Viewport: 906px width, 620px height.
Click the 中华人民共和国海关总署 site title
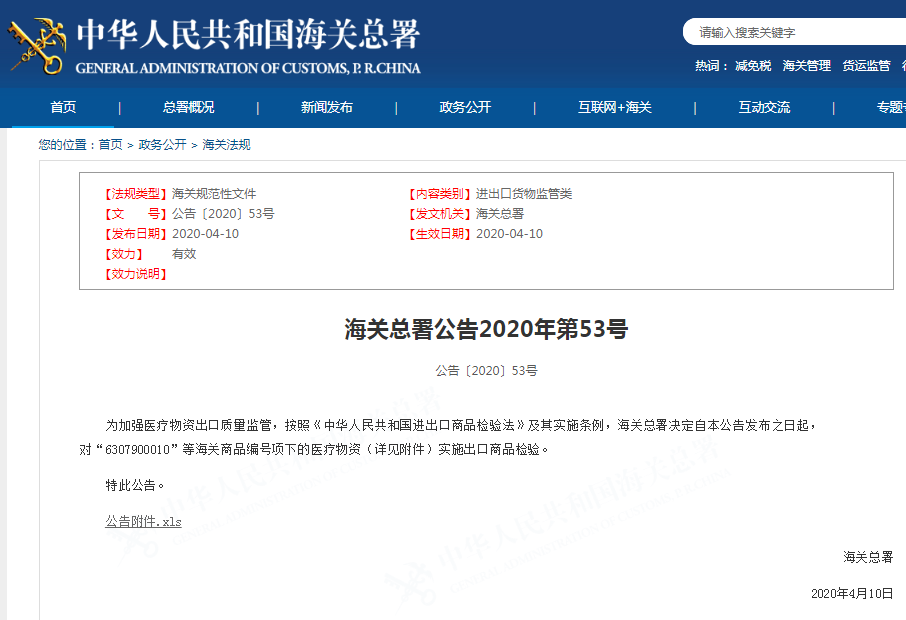(248, 35)
